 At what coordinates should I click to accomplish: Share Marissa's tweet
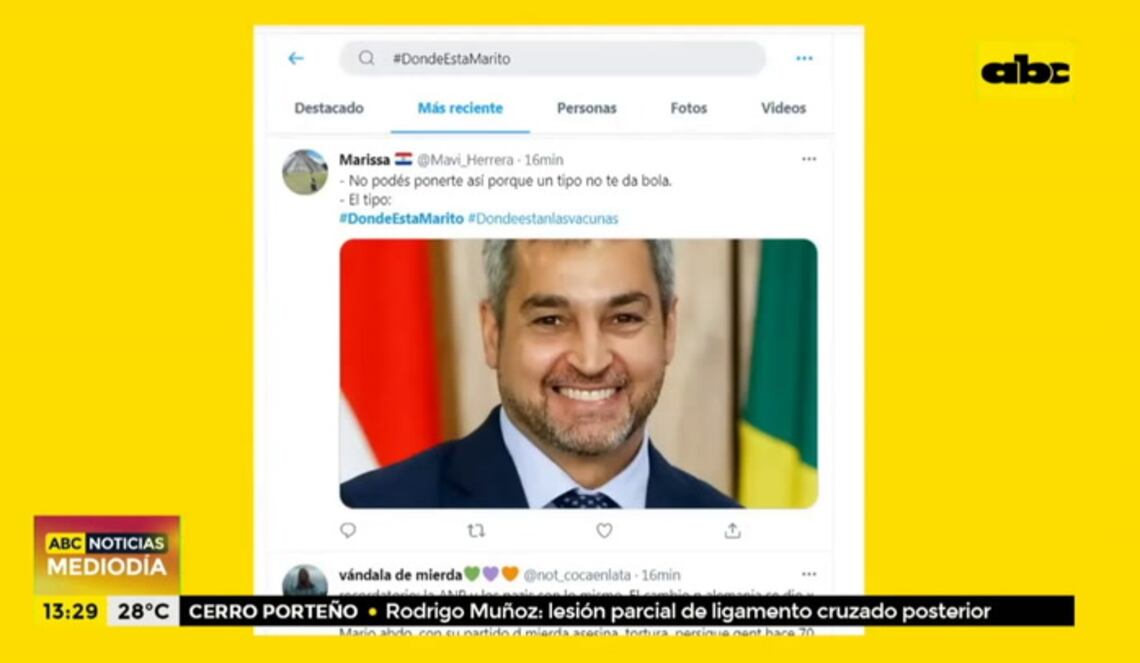pyautogui.click(x=732, y=531)
